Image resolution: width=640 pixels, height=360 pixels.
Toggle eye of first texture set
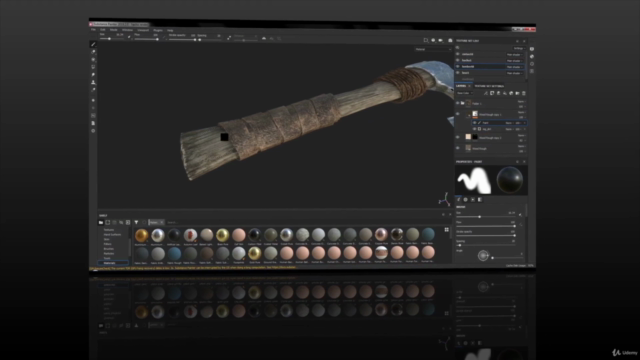(458, 54)
